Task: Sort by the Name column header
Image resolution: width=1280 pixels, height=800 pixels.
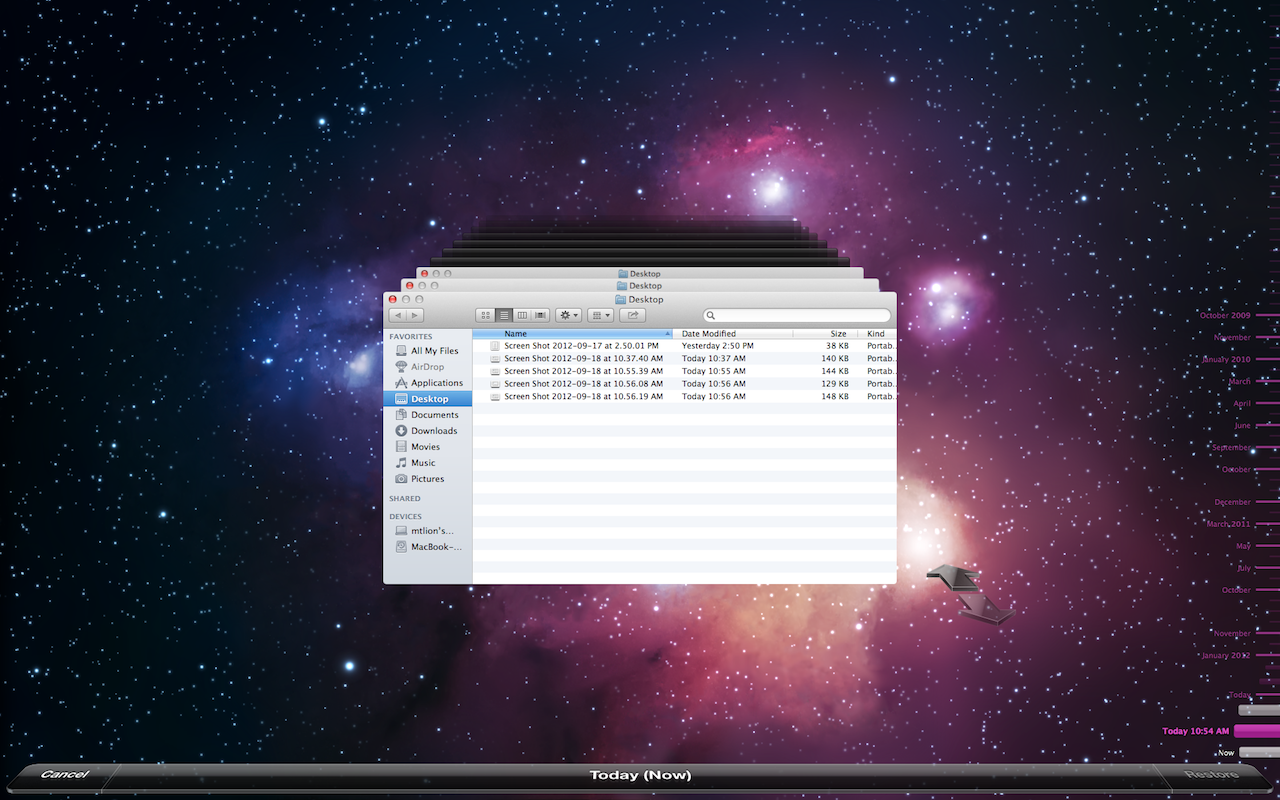Action: point(573,334)
